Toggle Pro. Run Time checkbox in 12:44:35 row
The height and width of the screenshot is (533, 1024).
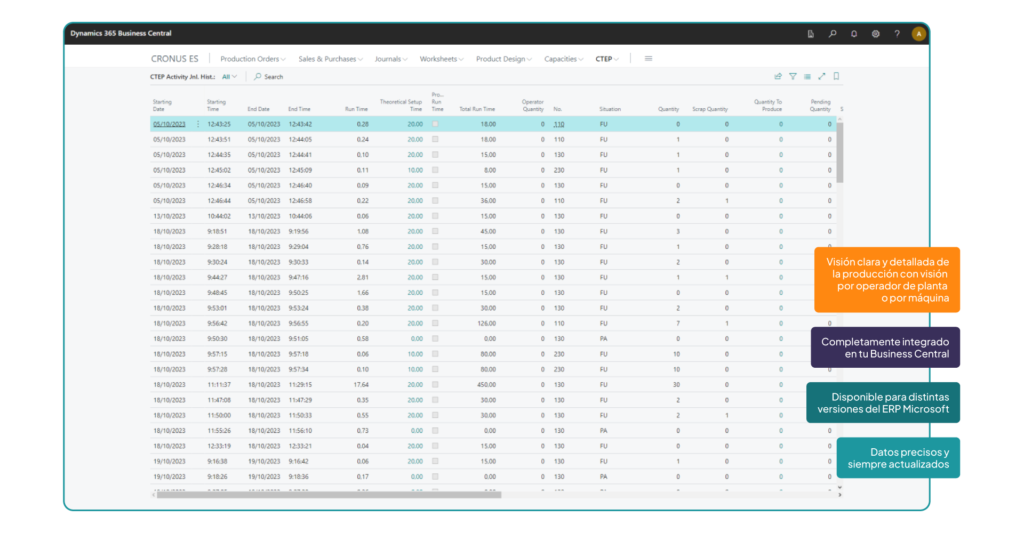(x=435, y=155)
